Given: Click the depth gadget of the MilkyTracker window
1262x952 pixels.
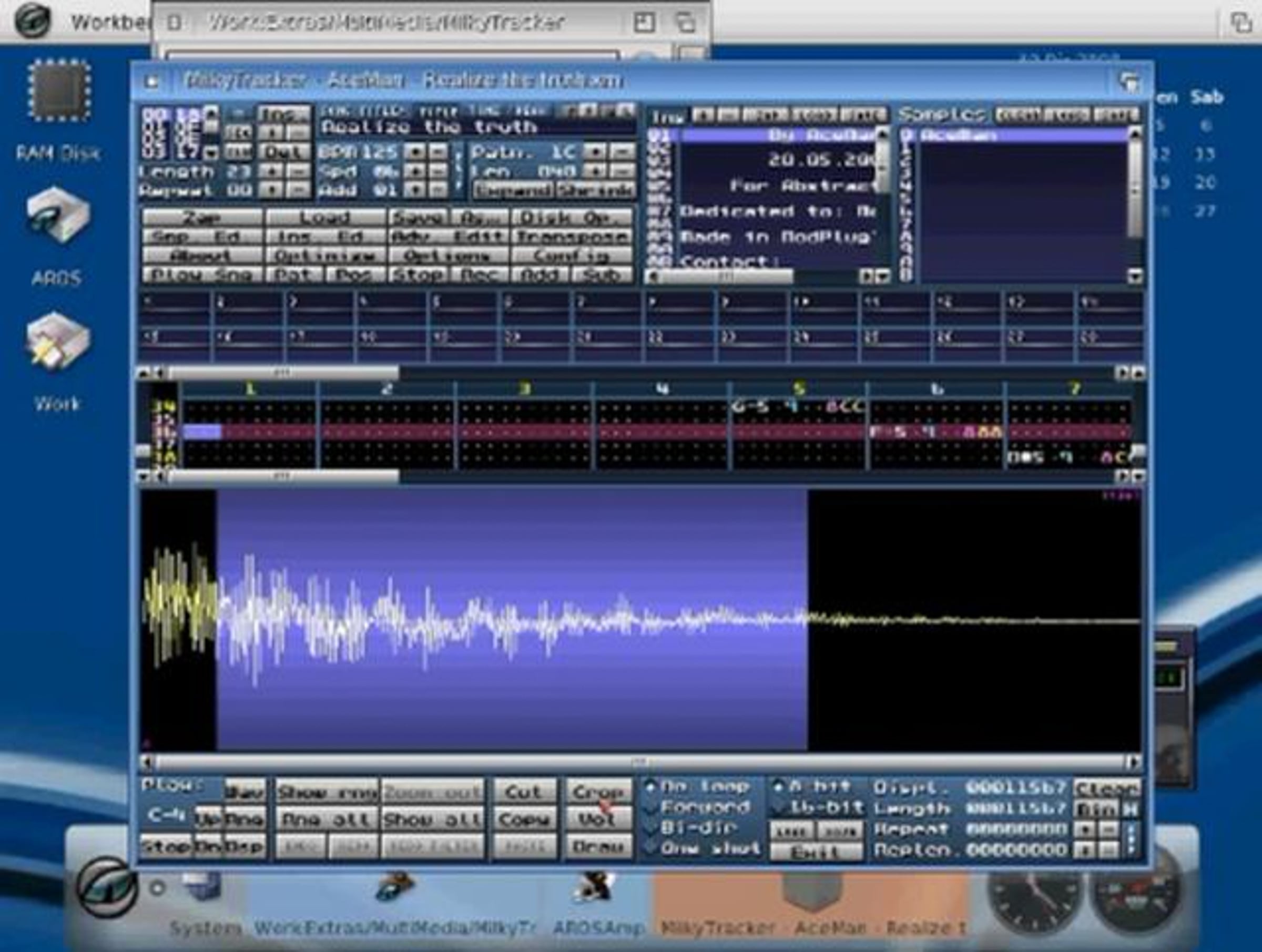Looking at the screenshot, I should [1129, 82].
